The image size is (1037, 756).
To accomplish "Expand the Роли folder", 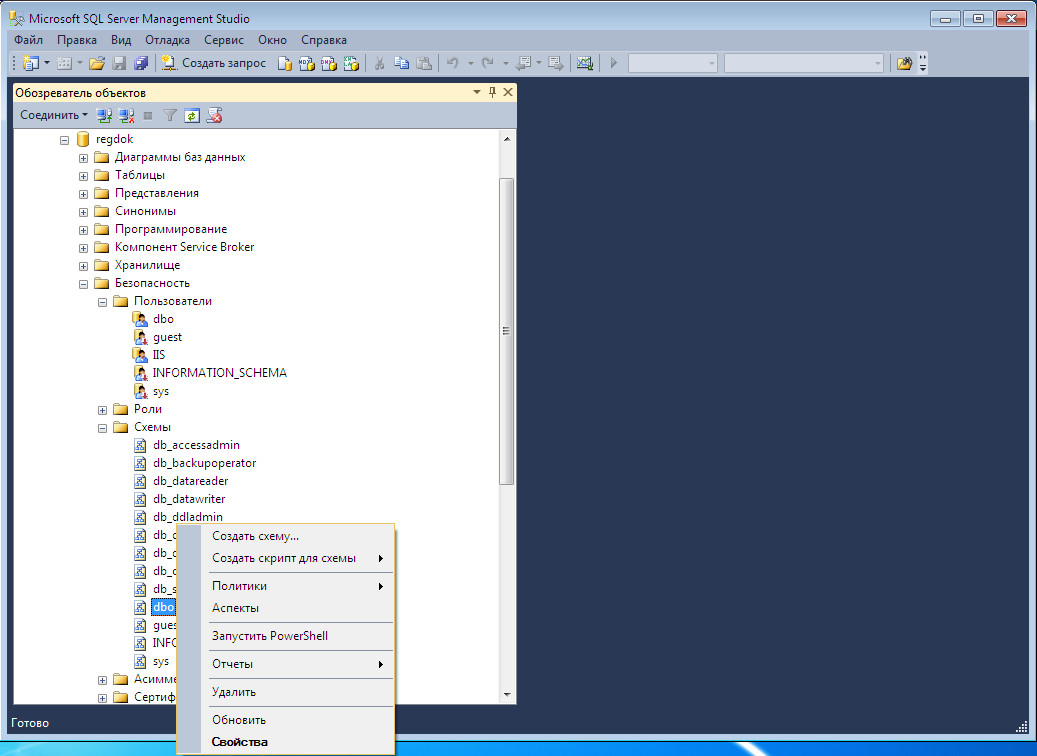I will (103, 410).
